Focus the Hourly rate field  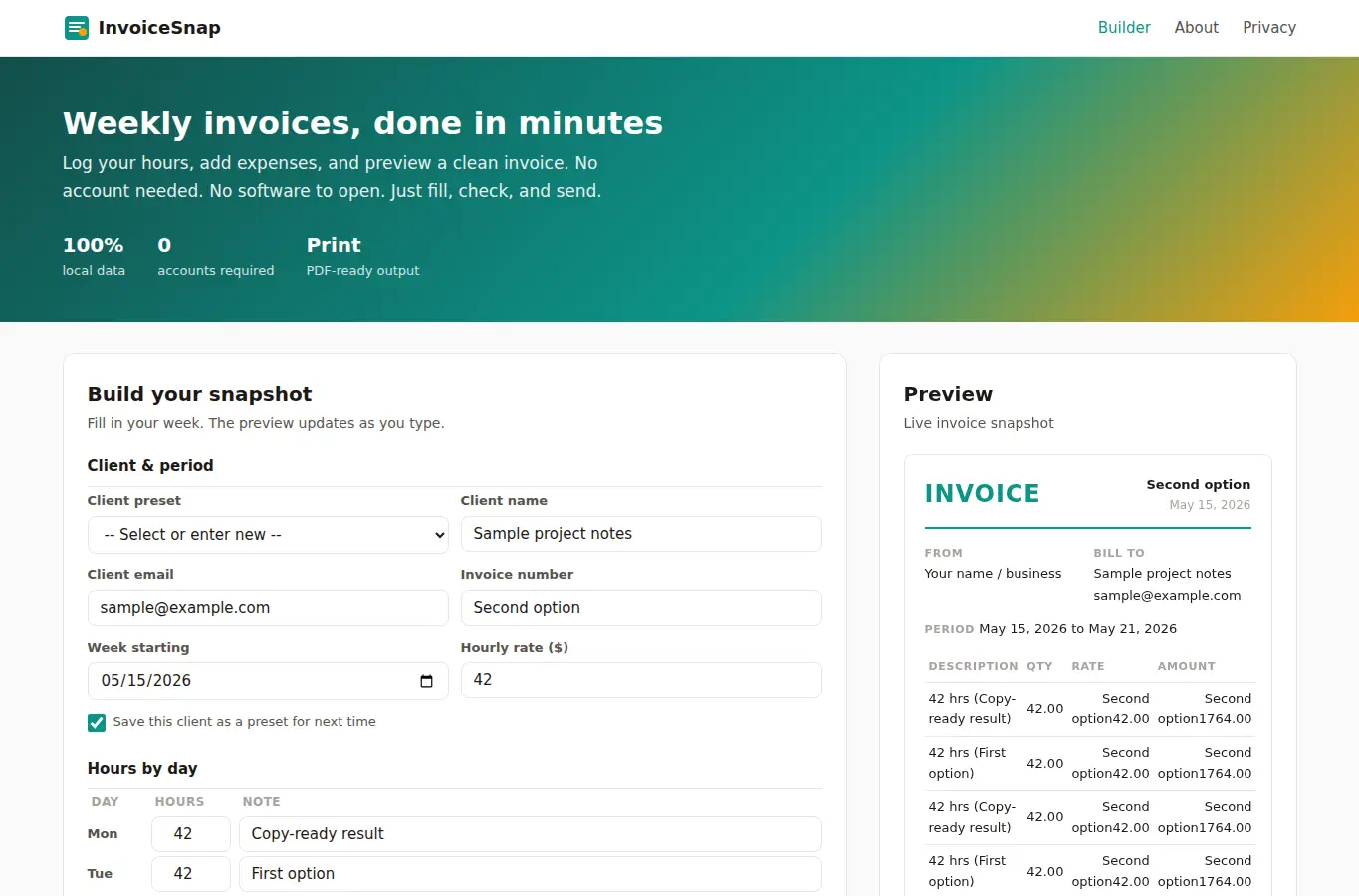click(641, 680)
